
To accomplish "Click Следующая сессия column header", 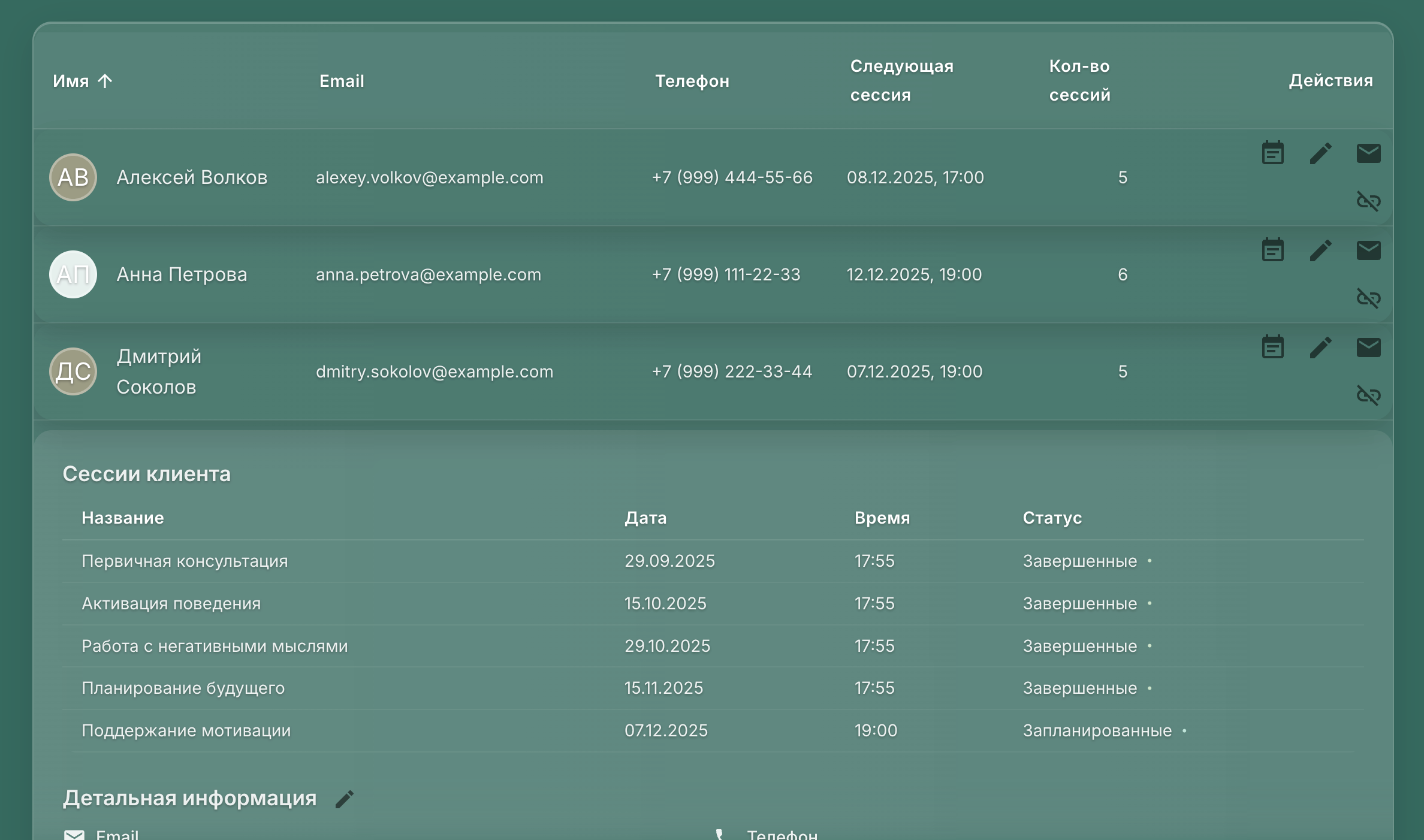I will (901, 80).
